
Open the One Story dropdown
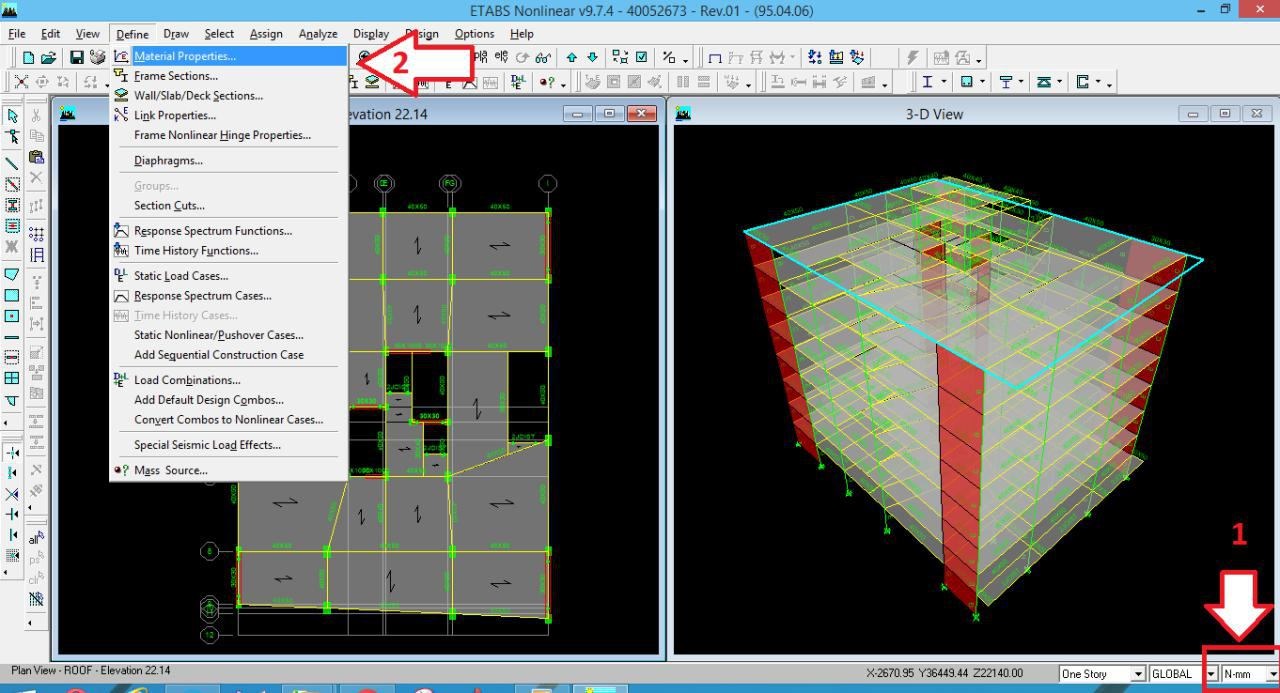coord(1138,674)
